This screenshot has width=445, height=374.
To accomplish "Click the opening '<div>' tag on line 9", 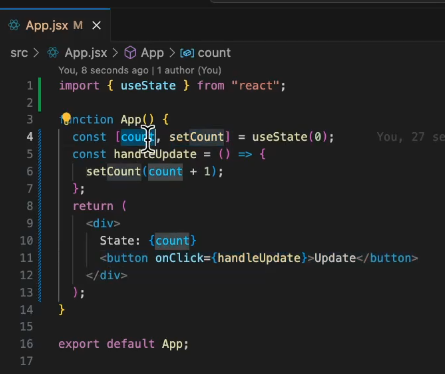I will [x=103, y=223].
